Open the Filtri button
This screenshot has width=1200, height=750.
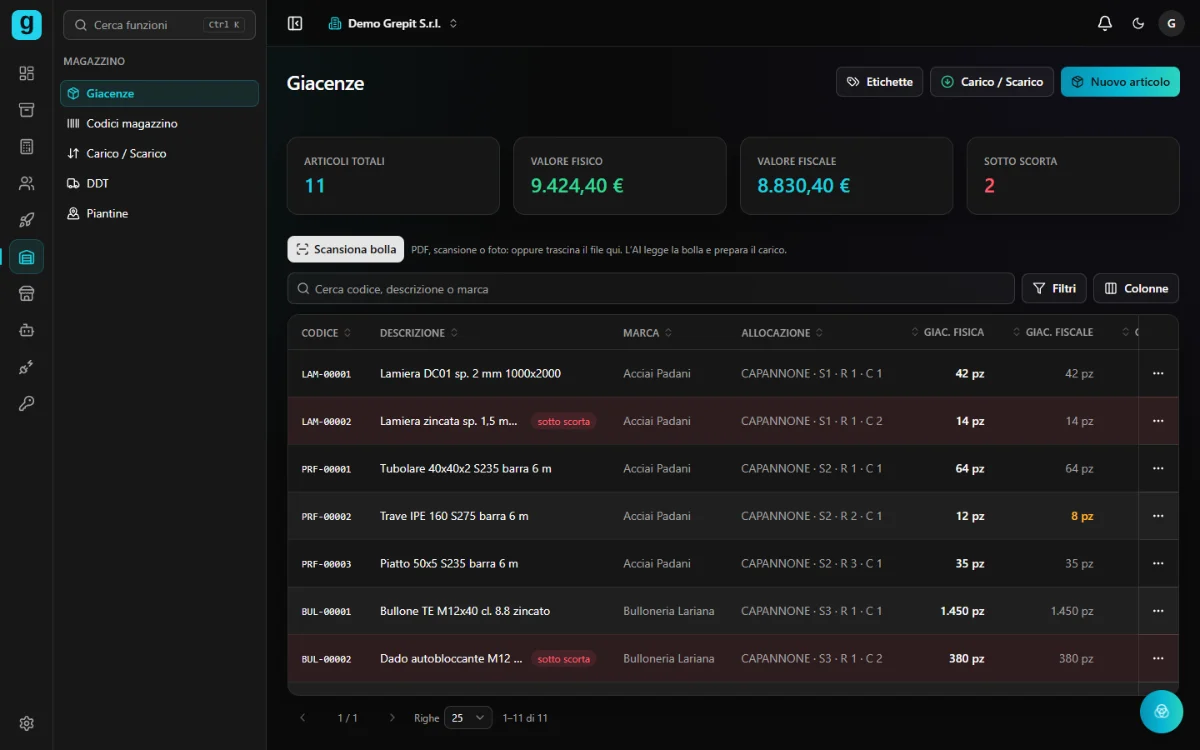[1053, 288]
